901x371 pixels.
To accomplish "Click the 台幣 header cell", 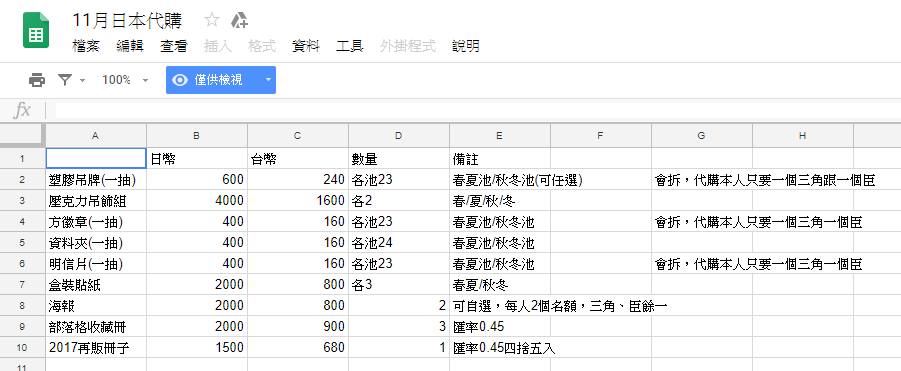I will [298, 159].
